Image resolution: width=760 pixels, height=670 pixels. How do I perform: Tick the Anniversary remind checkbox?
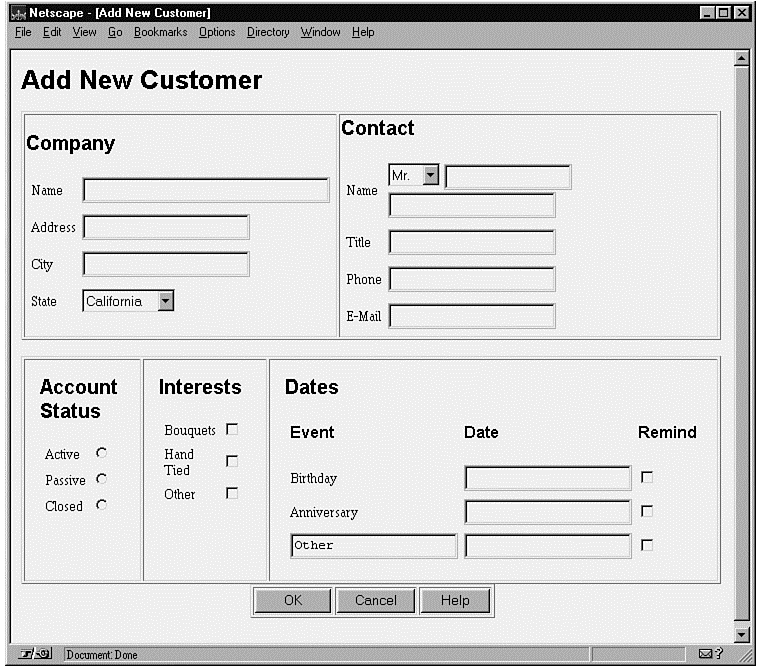click(647, 511)
